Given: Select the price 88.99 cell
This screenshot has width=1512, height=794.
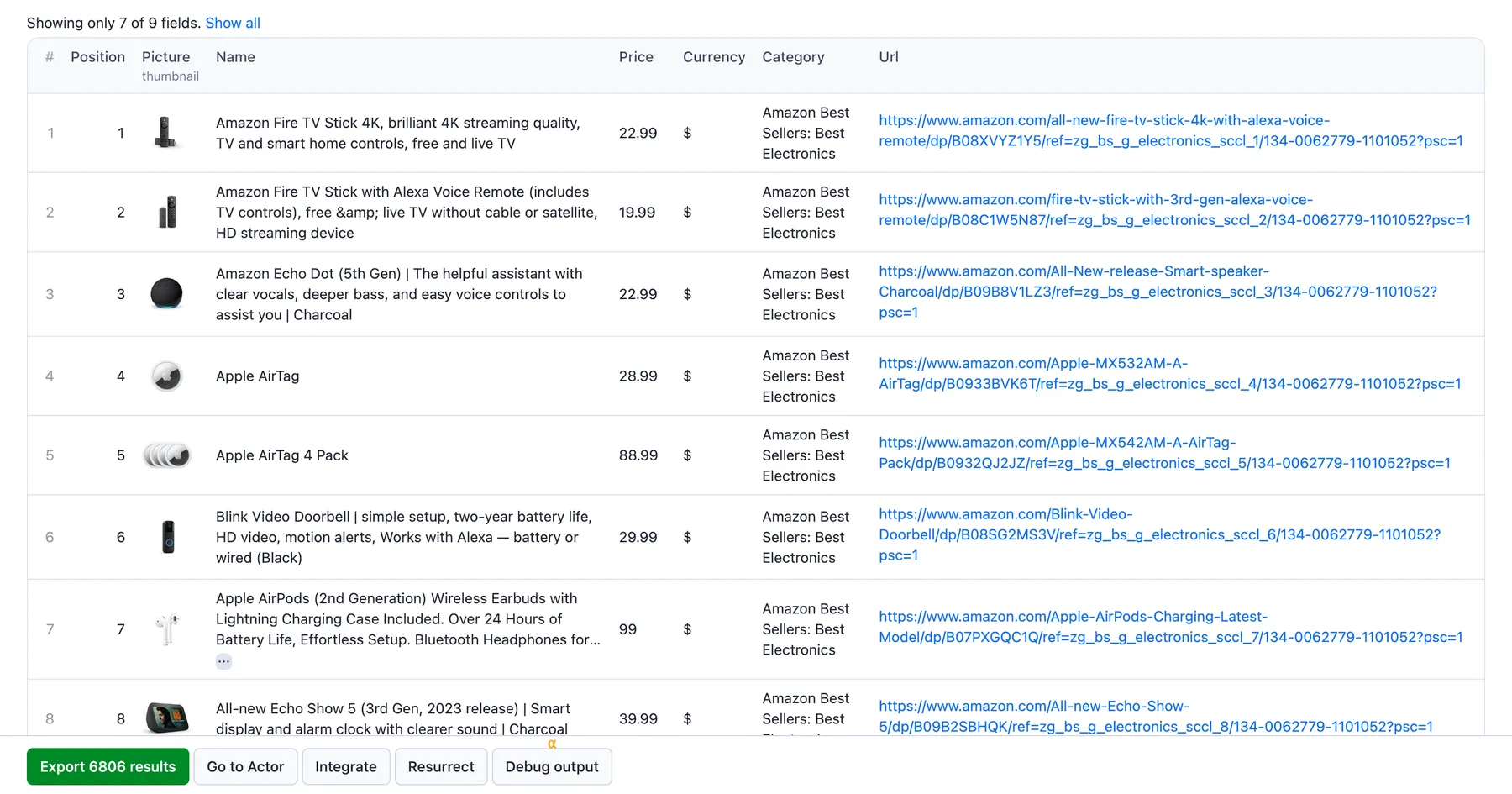Looking at the screenshot, I should click(638, 455).
